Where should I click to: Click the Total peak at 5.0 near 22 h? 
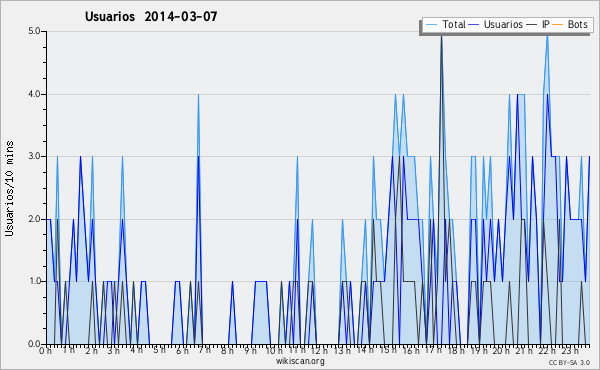548,37
